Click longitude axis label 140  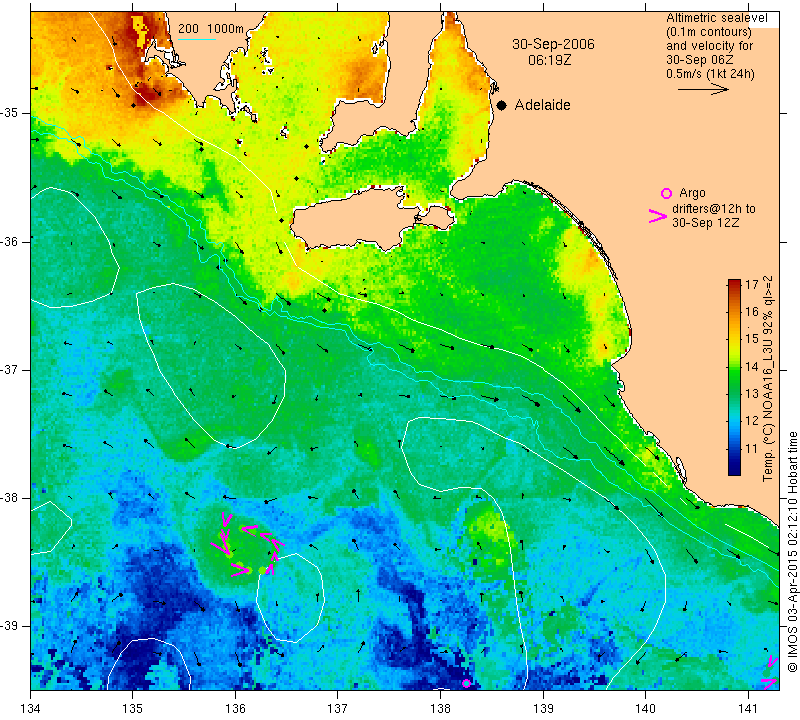646,708
